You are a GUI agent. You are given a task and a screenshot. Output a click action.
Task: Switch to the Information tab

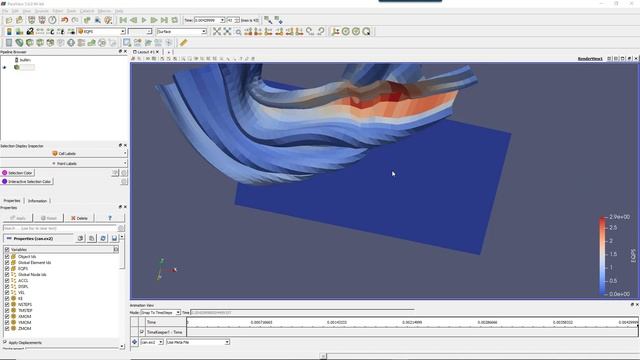click(x=38, y=201)
